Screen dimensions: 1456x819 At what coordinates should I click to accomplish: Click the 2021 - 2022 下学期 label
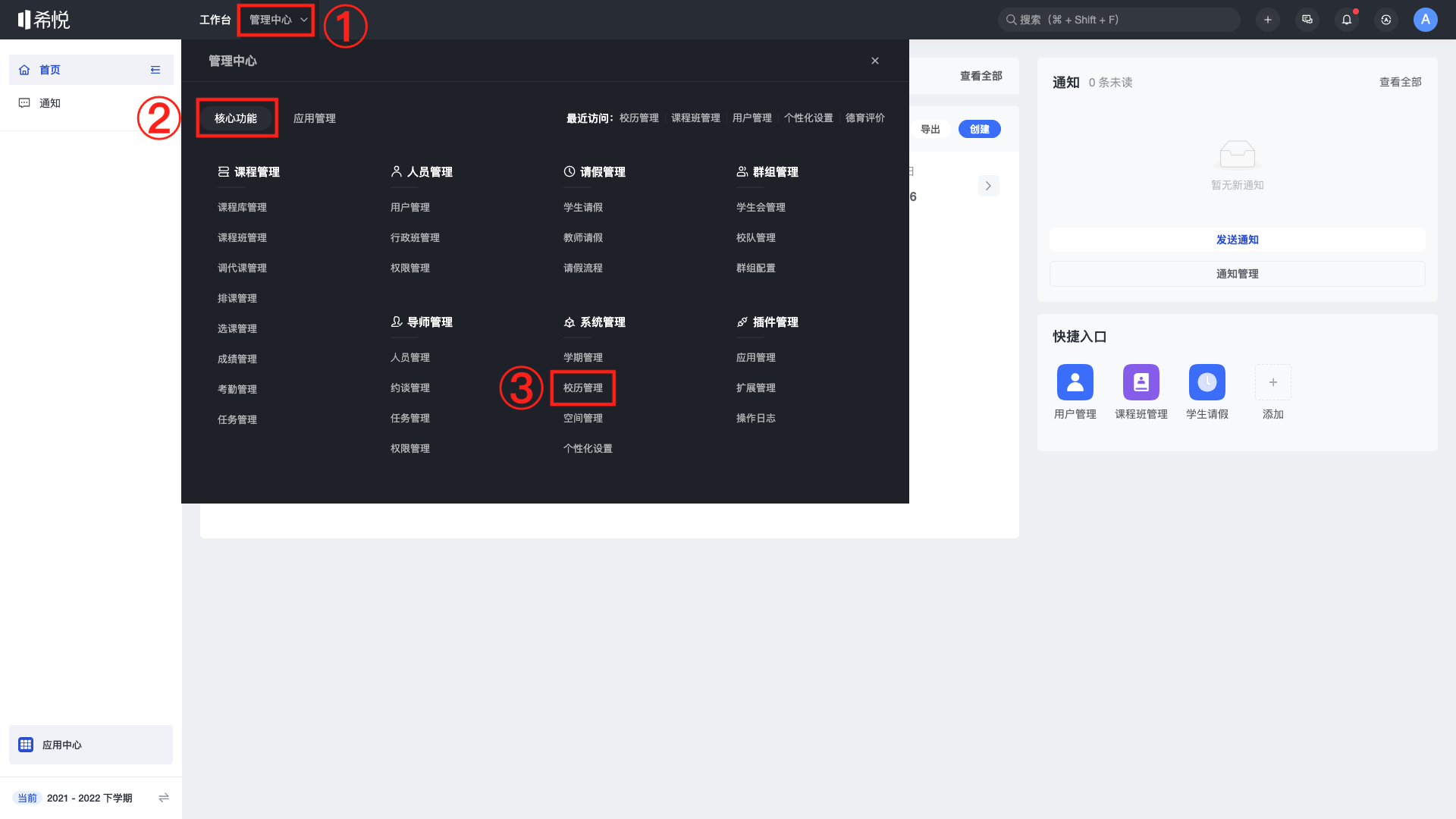point(89,798)
